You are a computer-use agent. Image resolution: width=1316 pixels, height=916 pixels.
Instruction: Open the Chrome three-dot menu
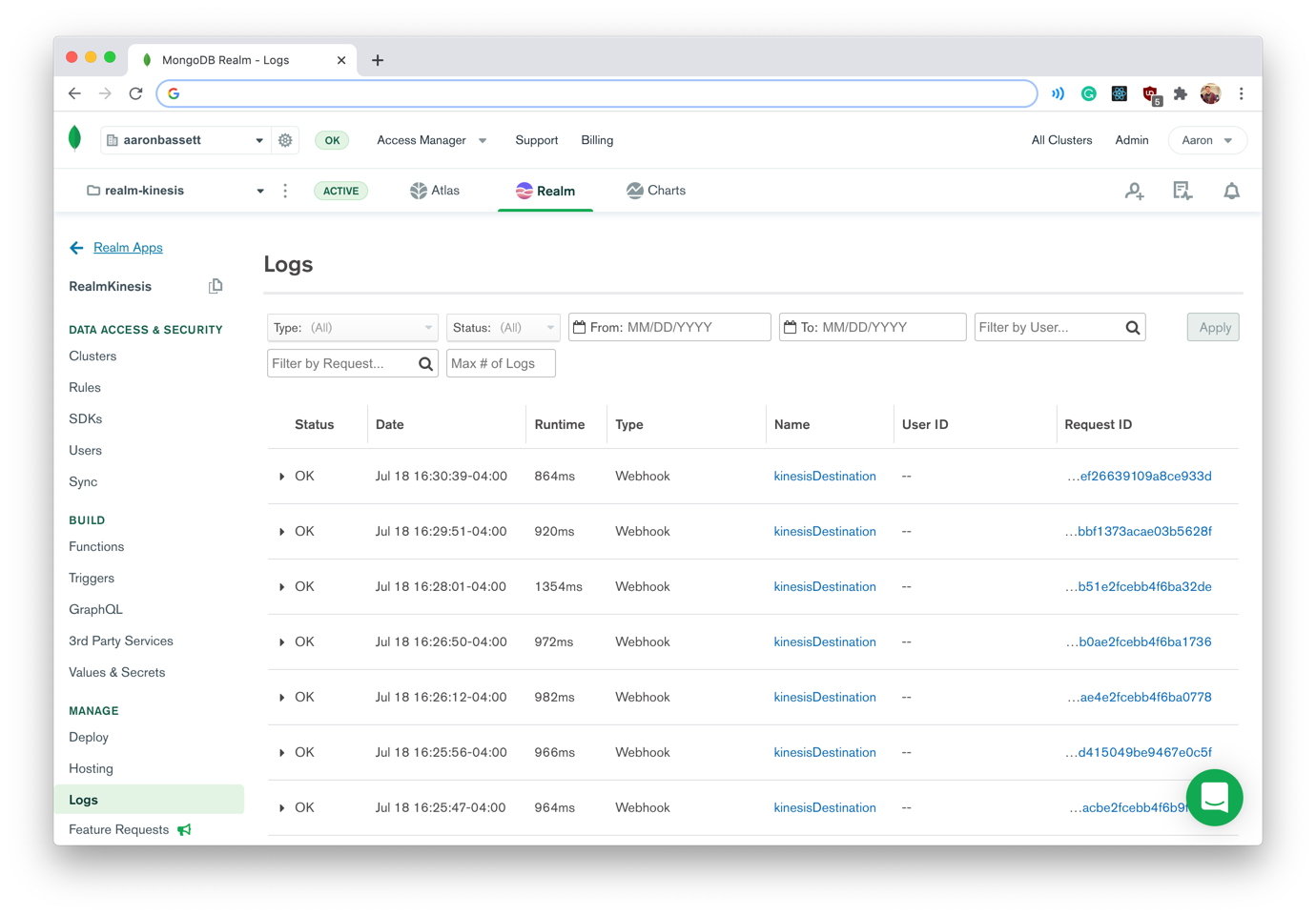(x=1241, y=93)
